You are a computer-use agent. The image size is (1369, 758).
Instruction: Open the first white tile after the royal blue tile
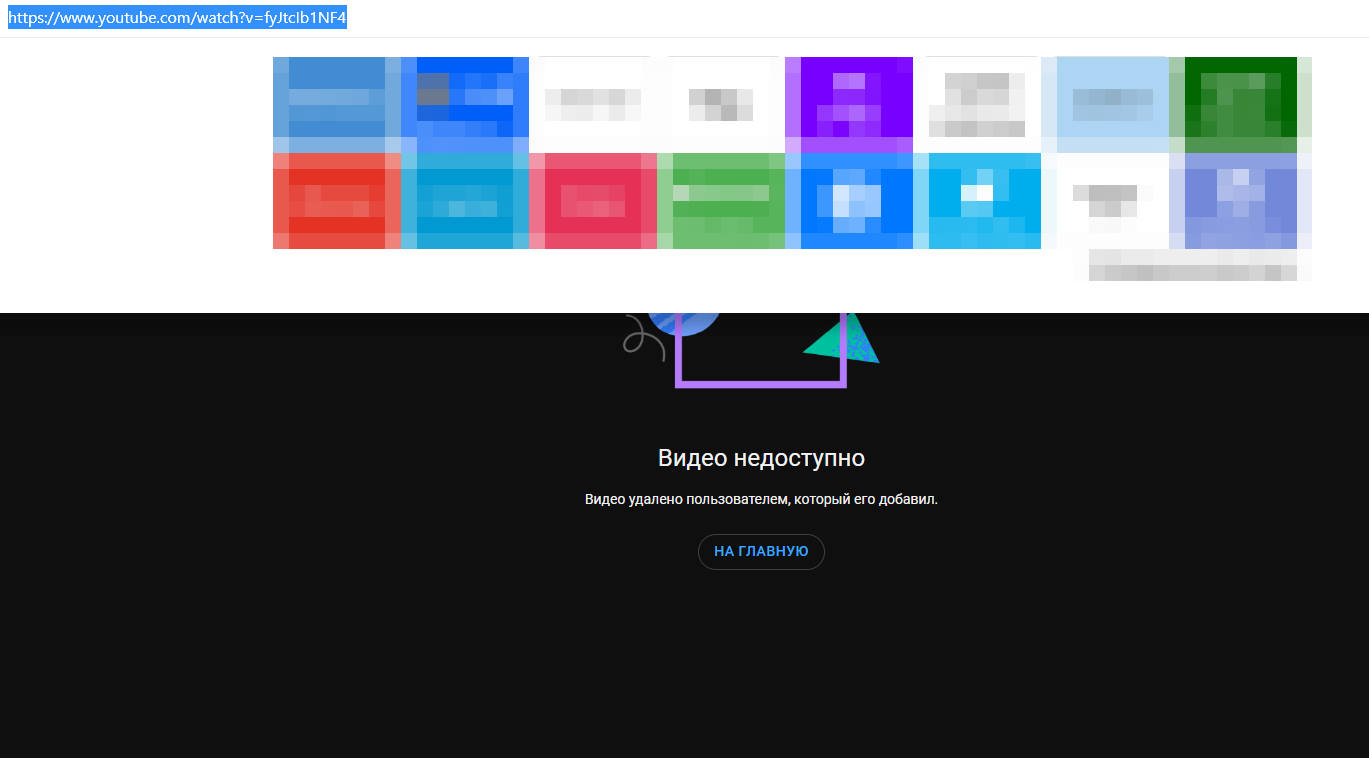tap(592, 104)
